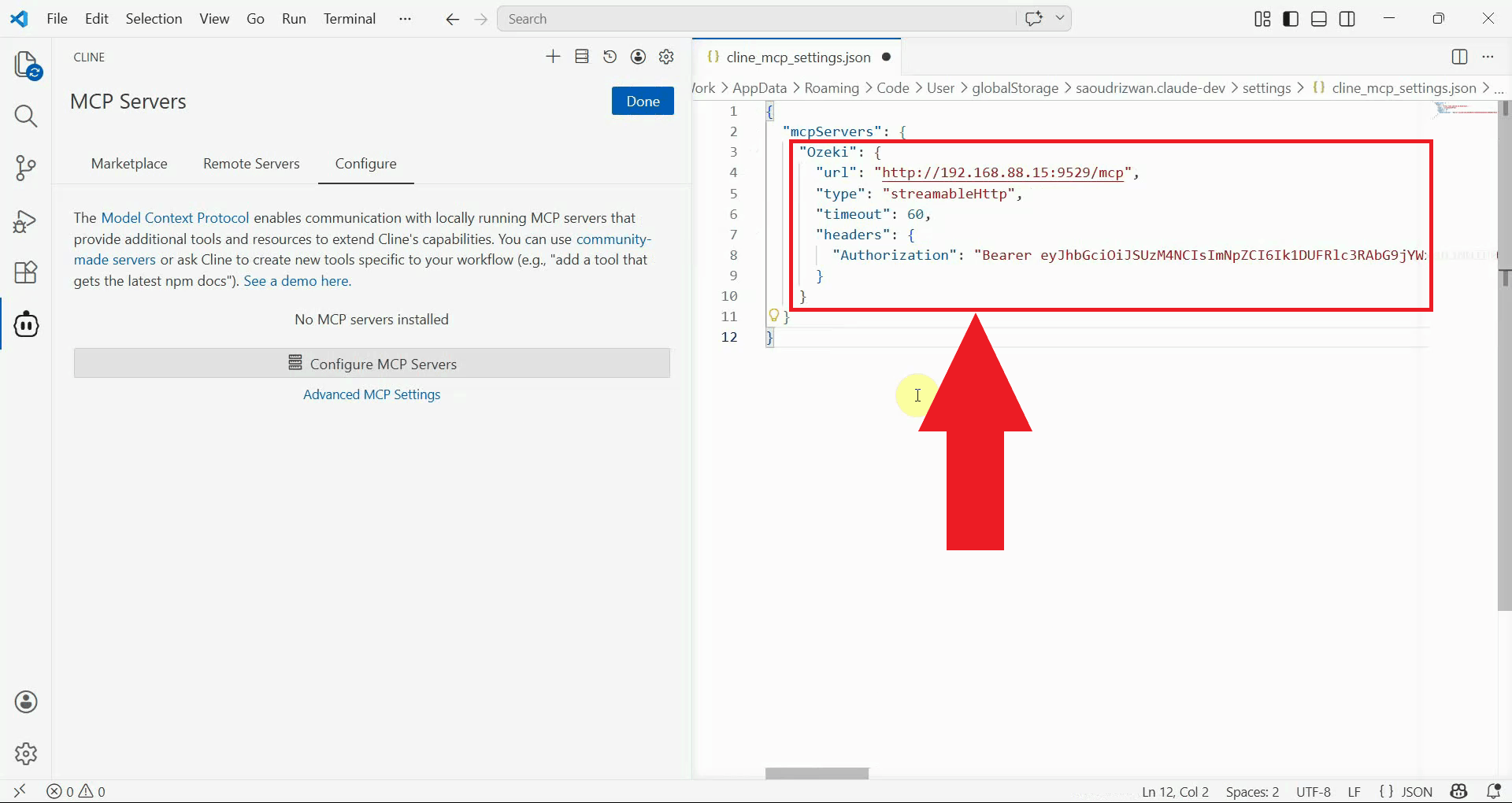Open the File menu
1512x803 pixels.
point(57,19)
